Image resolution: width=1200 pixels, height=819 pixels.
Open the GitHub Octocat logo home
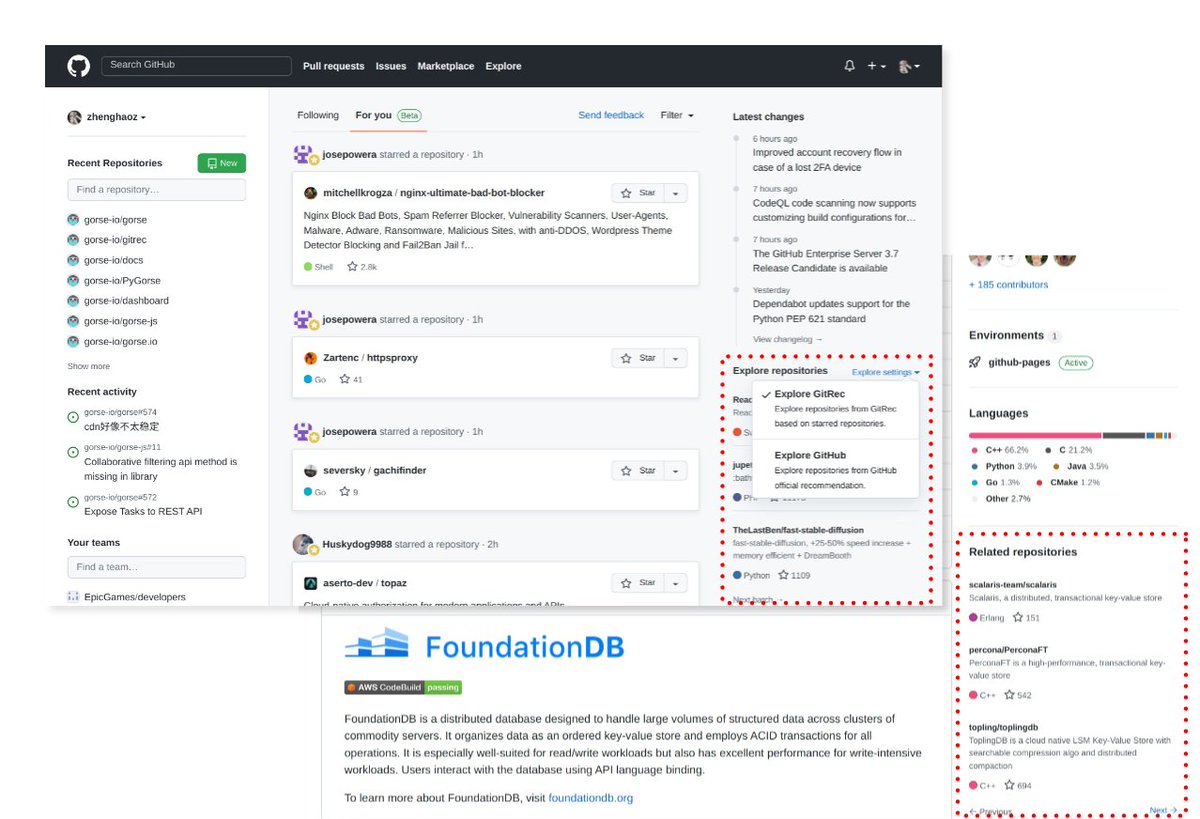coord(78,66)
